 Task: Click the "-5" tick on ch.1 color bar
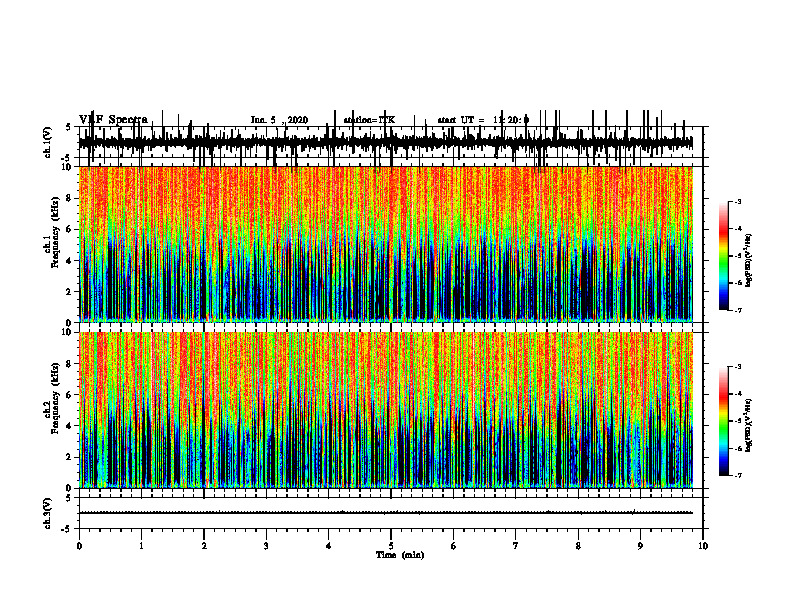(x=738, y=256)
